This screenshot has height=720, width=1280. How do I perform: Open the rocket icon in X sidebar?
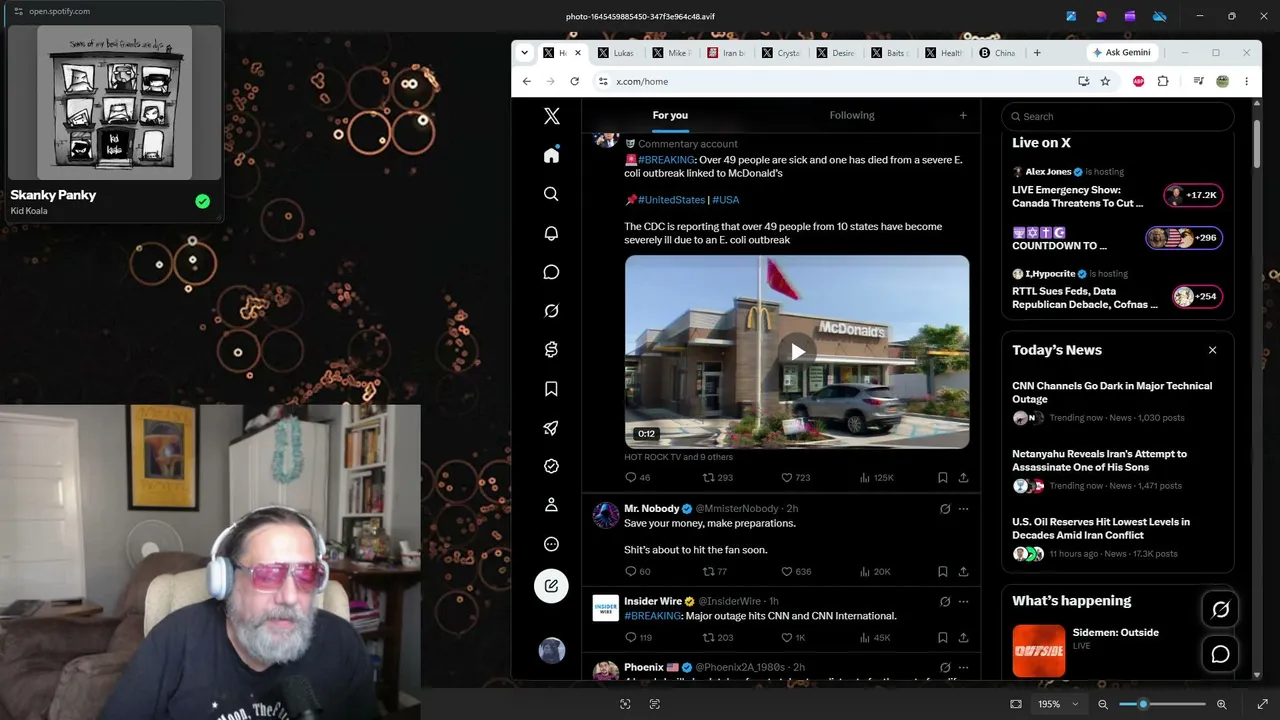pyautogui.click(x=551, y=428)
